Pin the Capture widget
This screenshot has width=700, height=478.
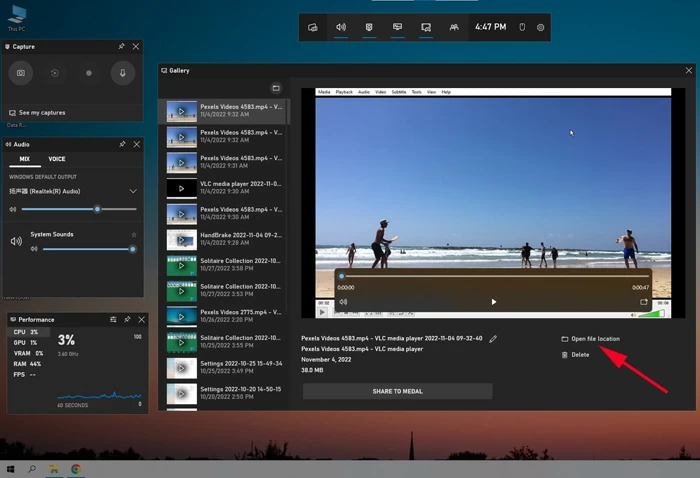tap(122, 46)
